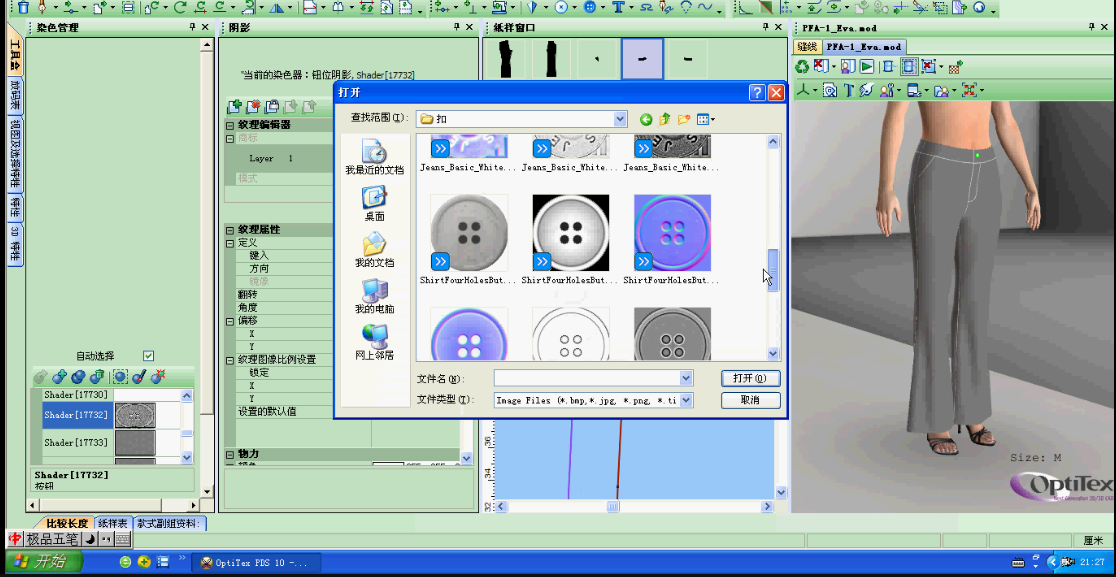1116x577 pixels.
Task: Click the add shader icon with green plus
Action: (59, 377)
